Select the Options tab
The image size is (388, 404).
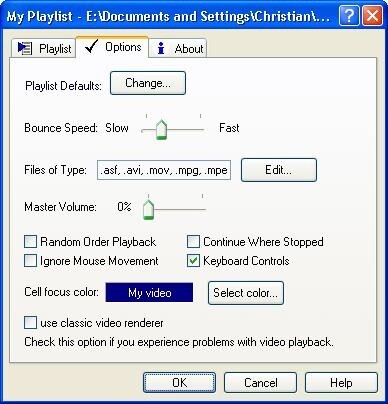coord(112,47)
